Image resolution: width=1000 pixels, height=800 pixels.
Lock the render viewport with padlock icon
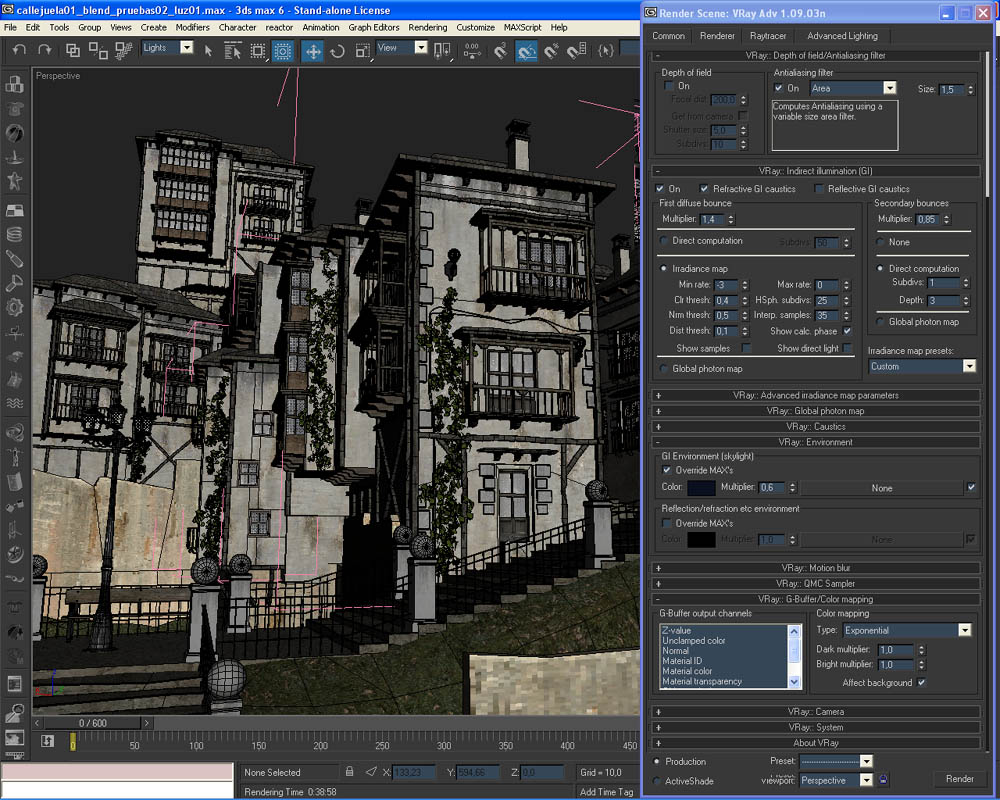885,780
